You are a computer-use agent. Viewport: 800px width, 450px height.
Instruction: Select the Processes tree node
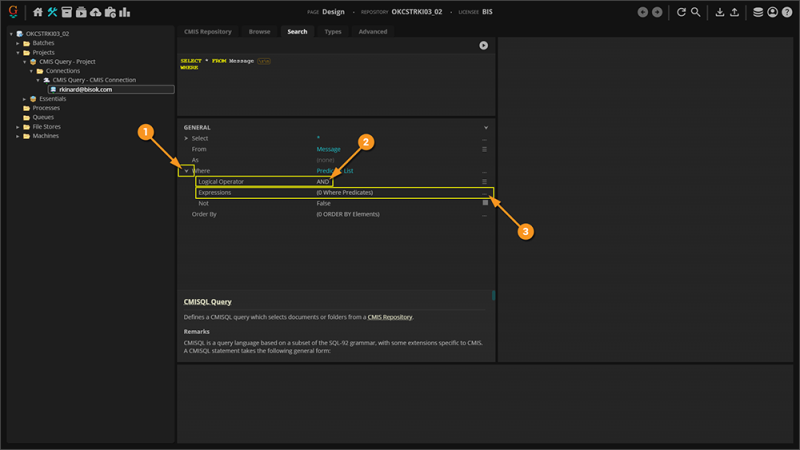(46, 108)
